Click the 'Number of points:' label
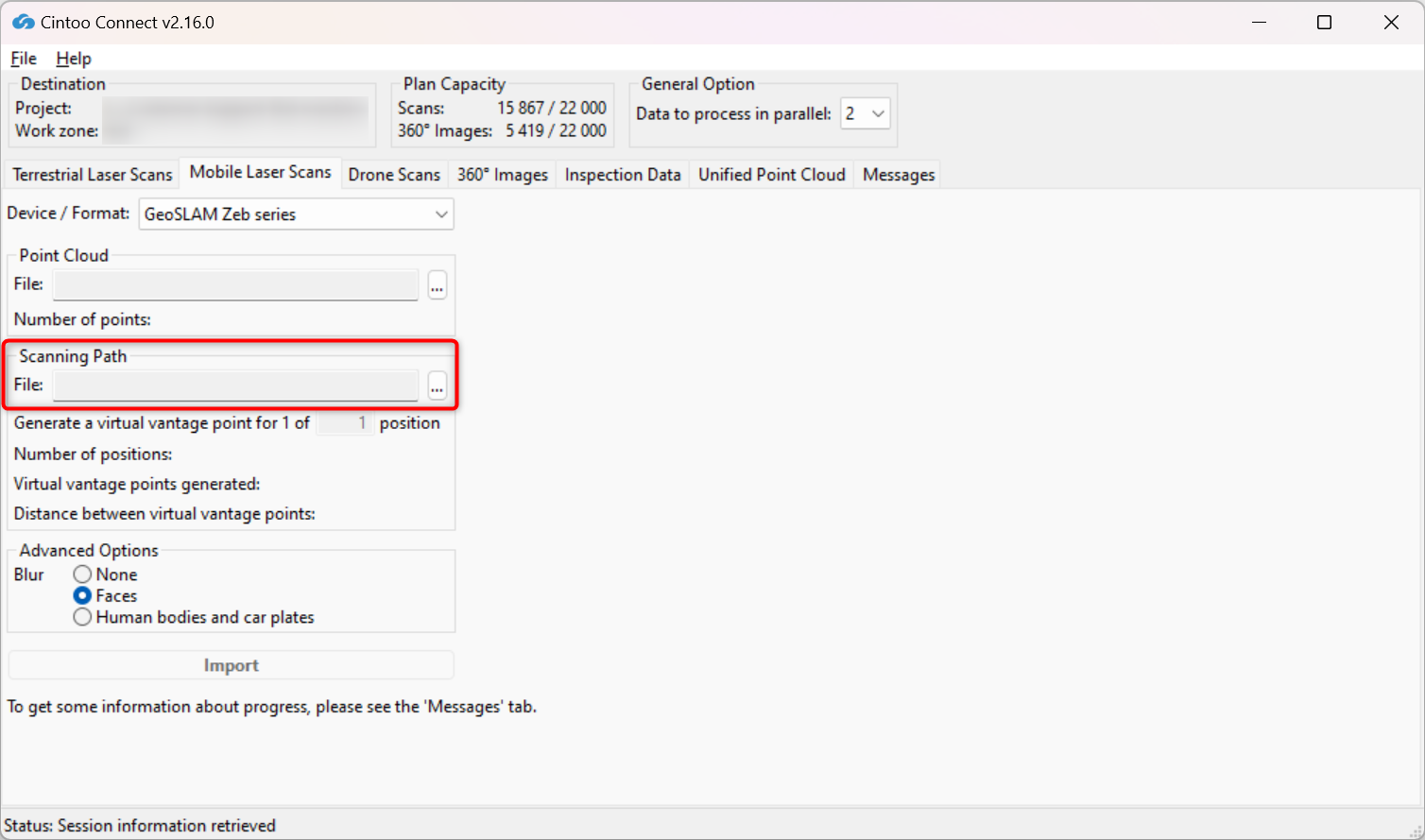Image resolution: width=1425 pixels, height=840 pixels. pyautogui.click(x=82, y=319)
